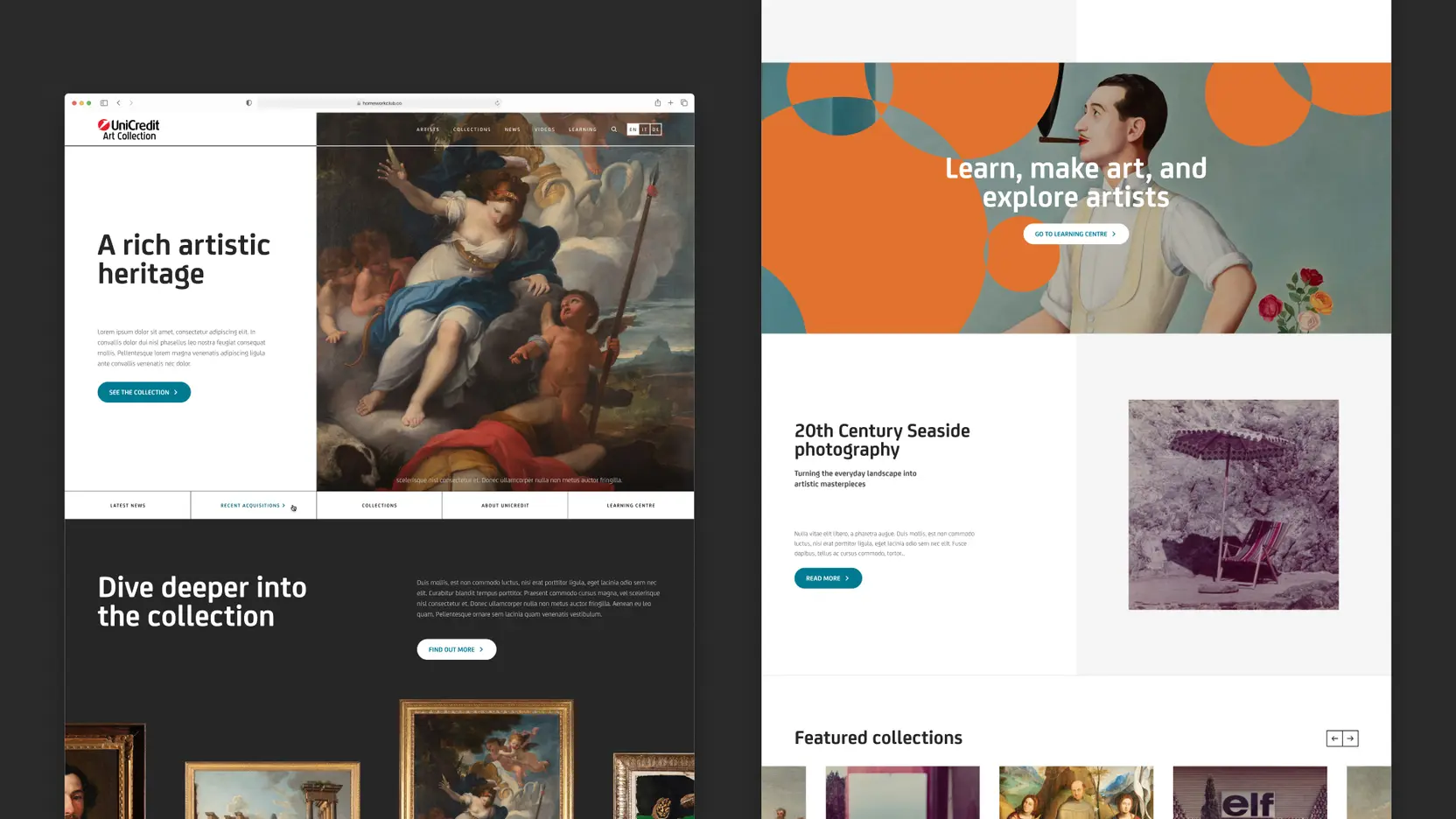Image resolution: width=1456 pixels, height=819 pixels.
Task: Switch language to IT
Action: tap(645, 129)
